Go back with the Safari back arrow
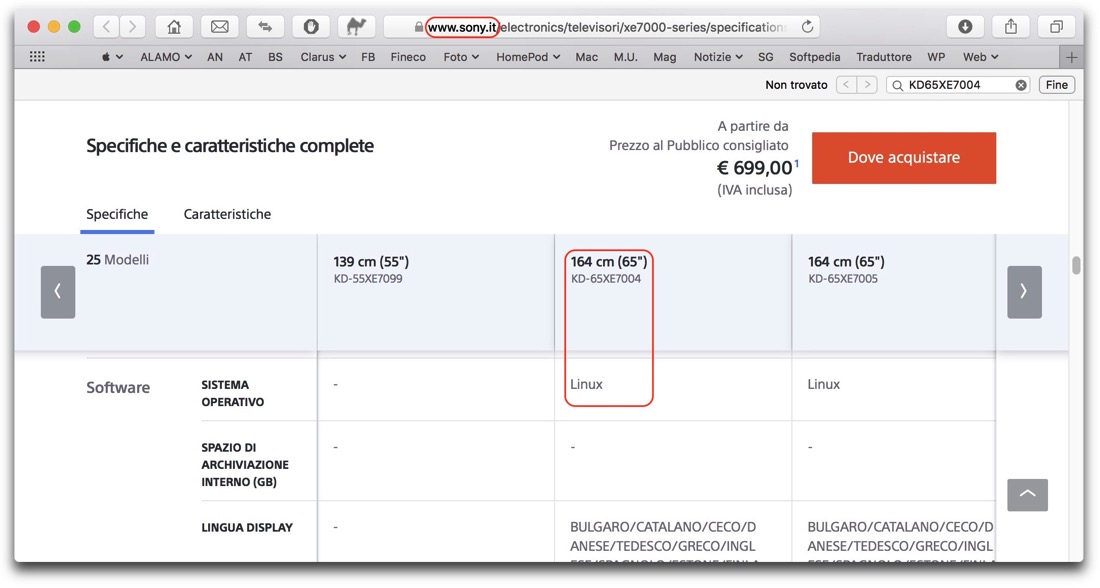Image resolution: width=1100 pixels, height=588 pixels. point(106,27)
